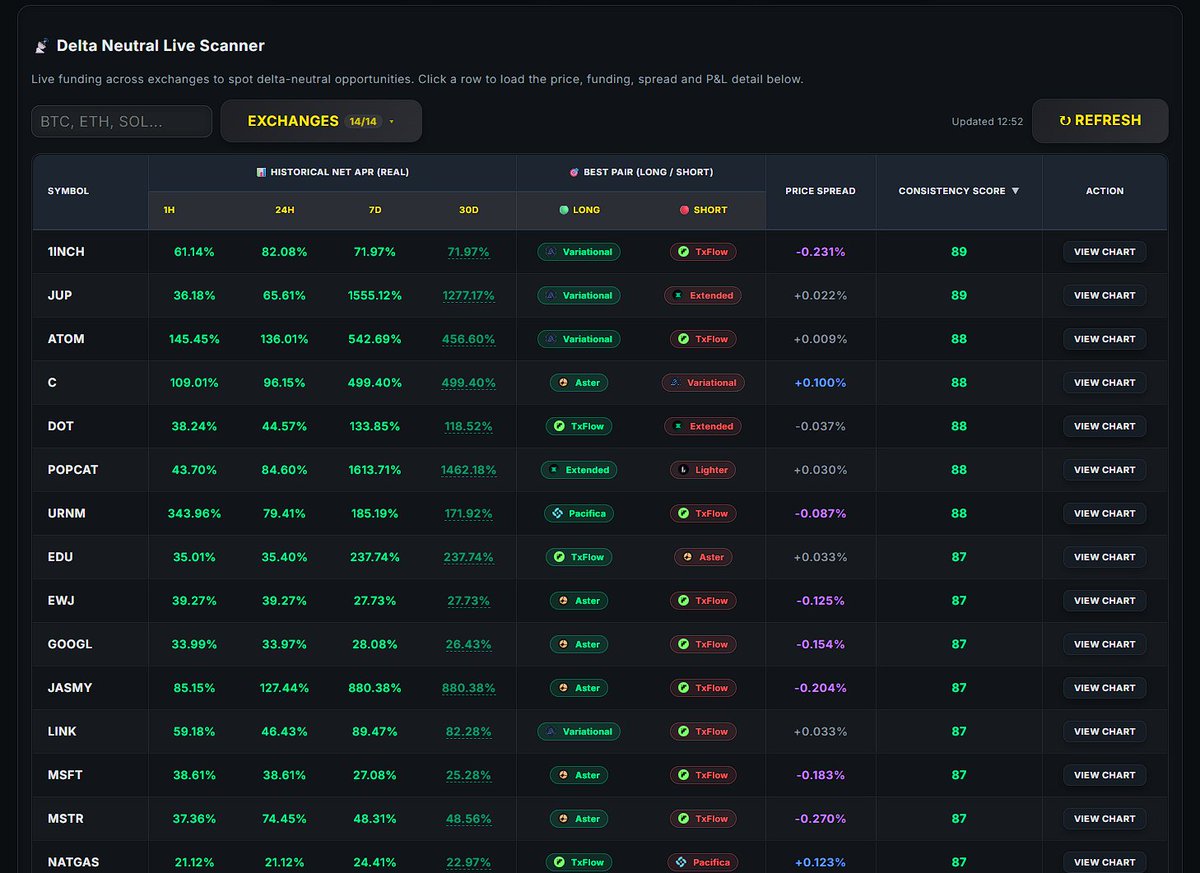
Task: Click the -0.231% price spread value
Action: coord(820,252)
